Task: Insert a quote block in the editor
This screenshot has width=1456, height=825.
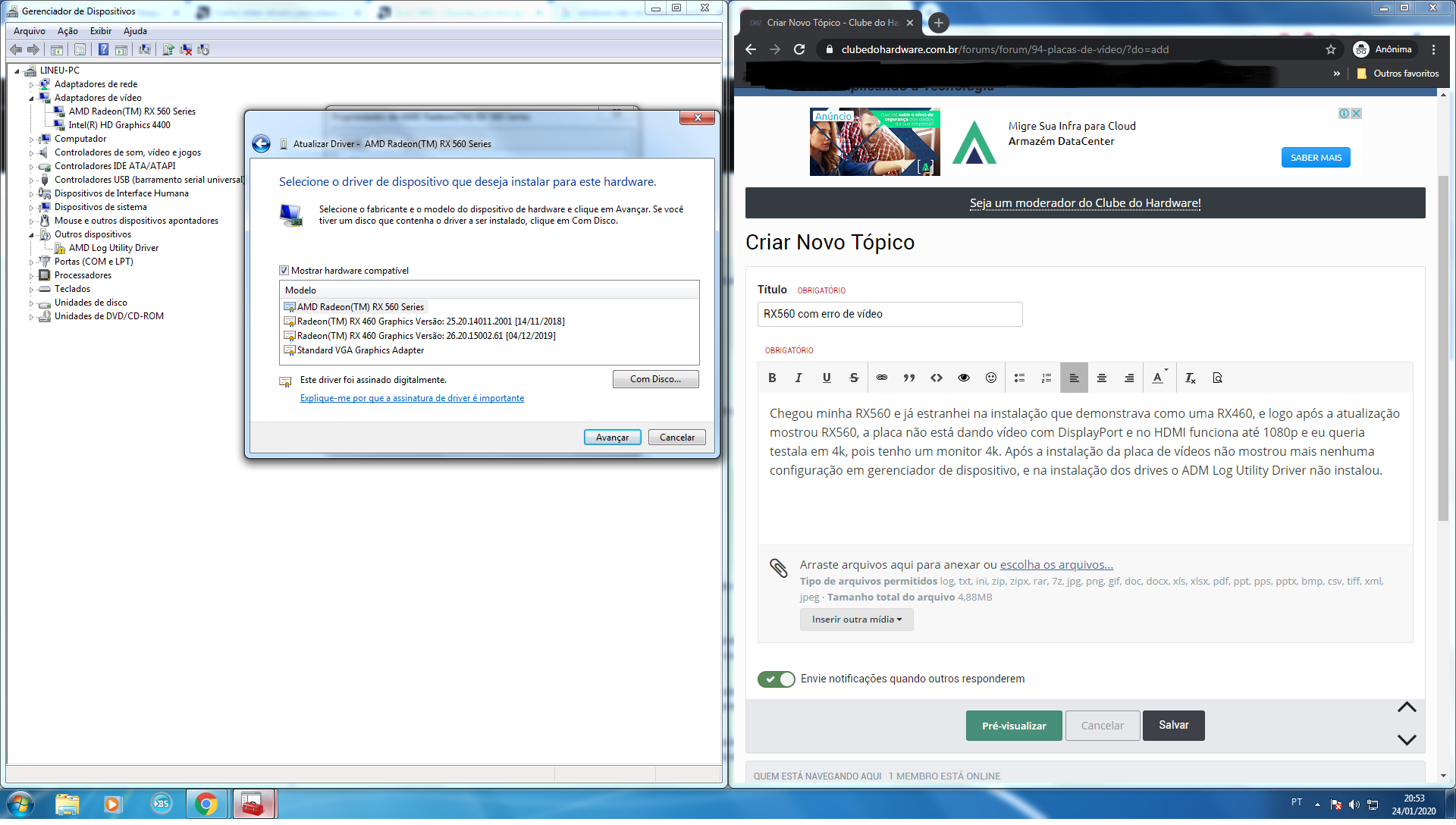Action: pyautogui.click(x=909, y=378)
